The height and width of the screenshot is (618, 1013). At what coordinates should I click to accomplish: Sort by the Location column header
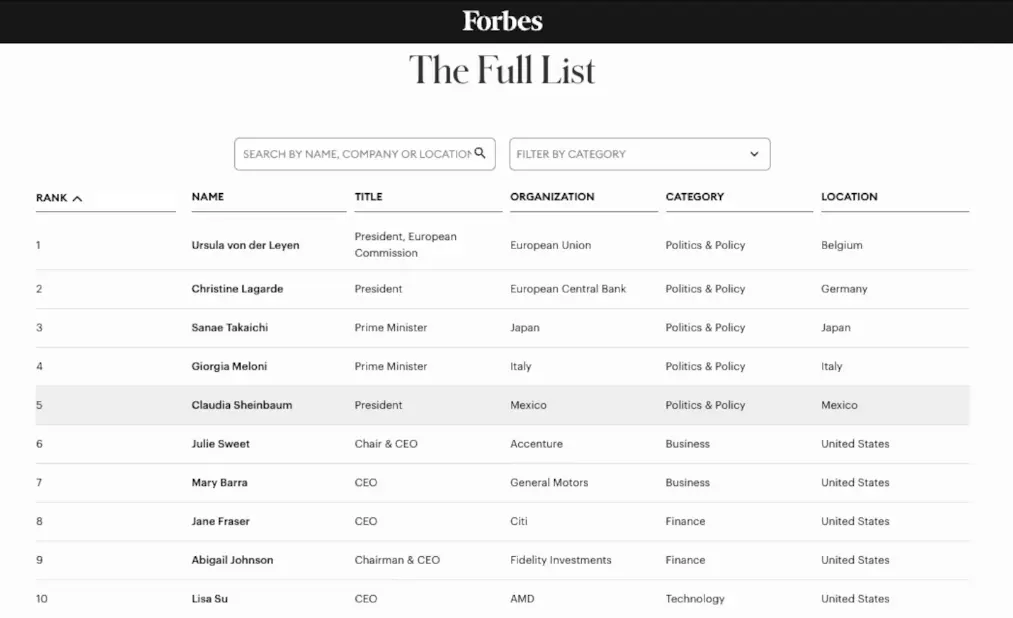click(849, 197)
